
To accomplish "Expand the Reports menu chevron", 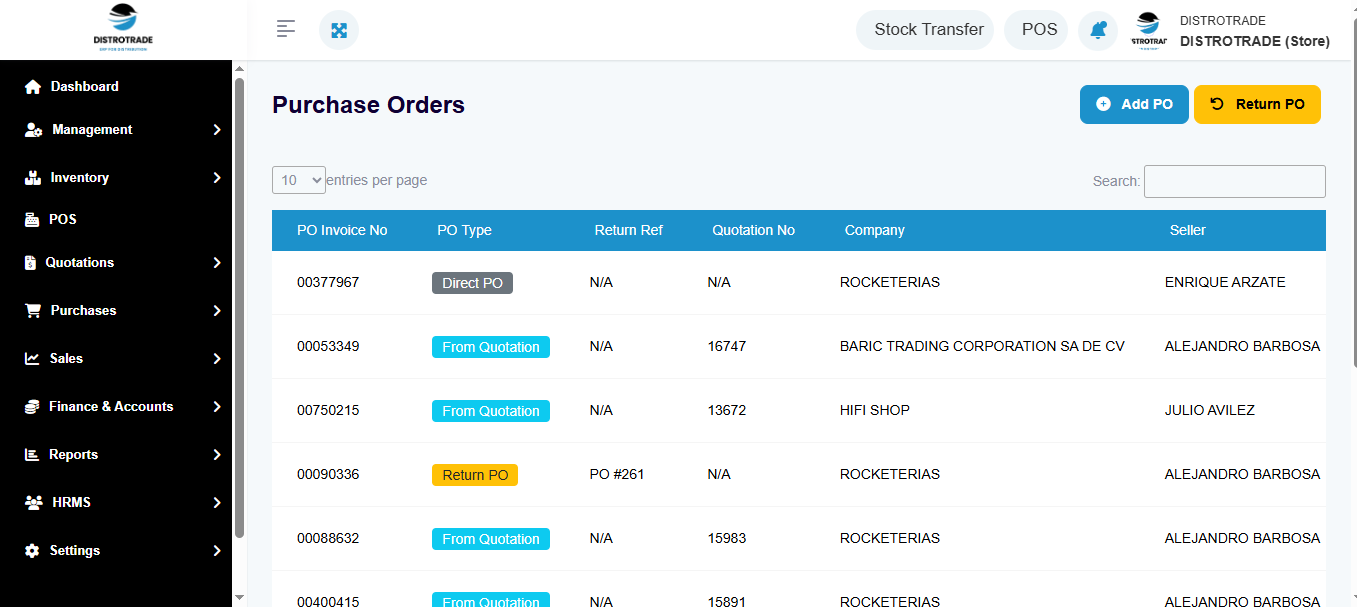I will (x=217, y=455).
